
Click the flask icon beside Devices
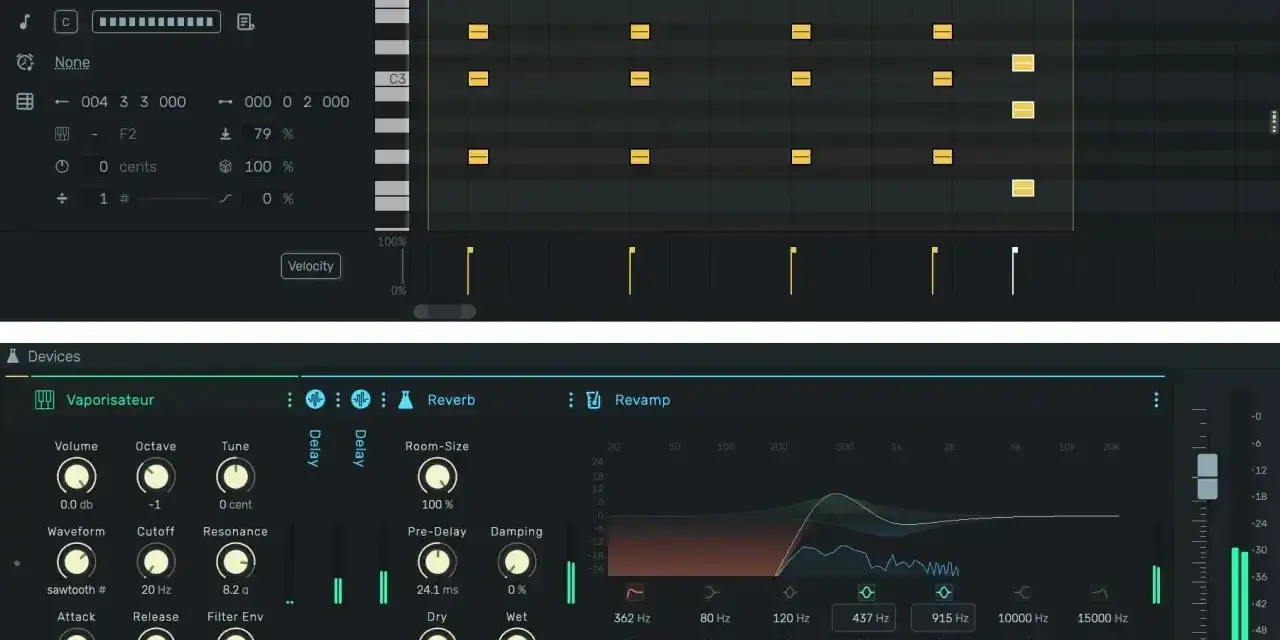[13, 356]
